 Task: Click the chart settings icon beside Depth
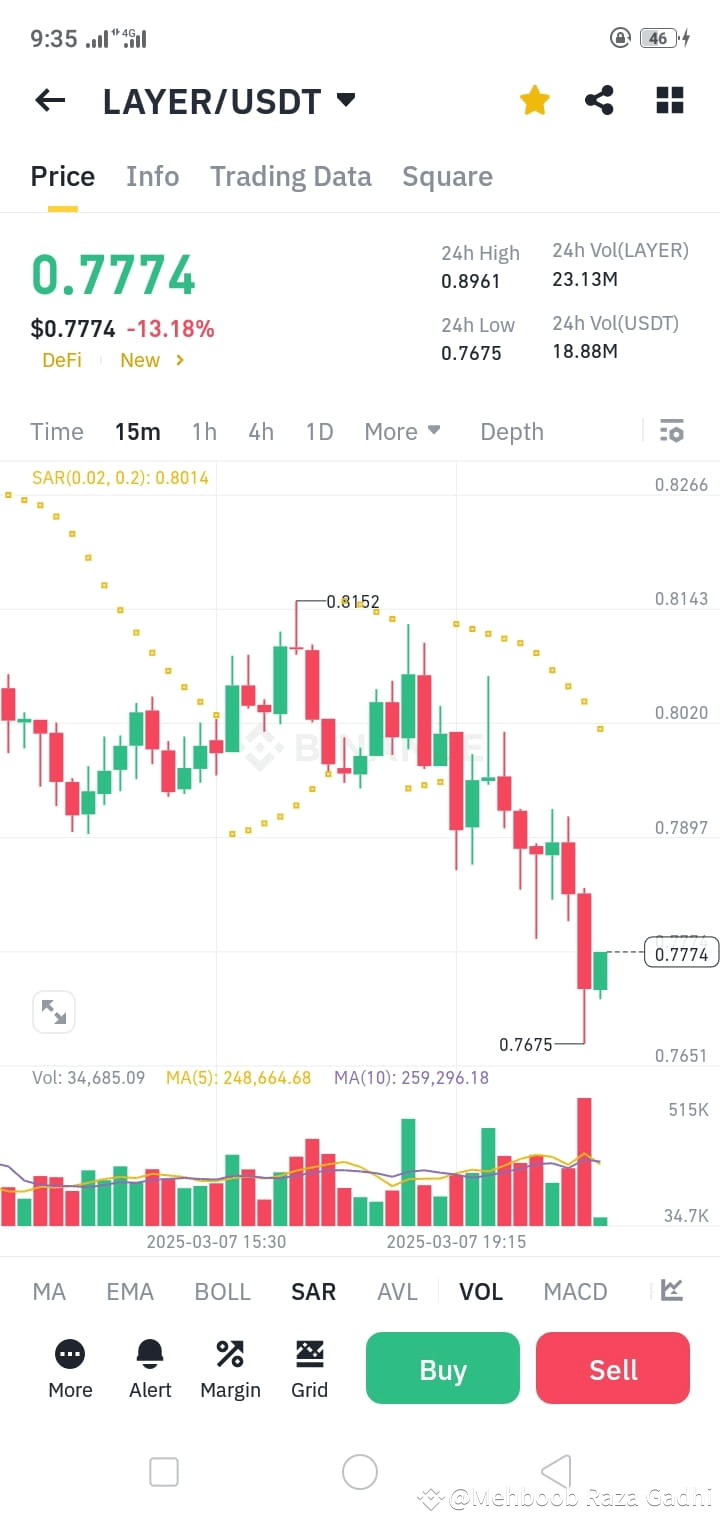pos(671,431)
